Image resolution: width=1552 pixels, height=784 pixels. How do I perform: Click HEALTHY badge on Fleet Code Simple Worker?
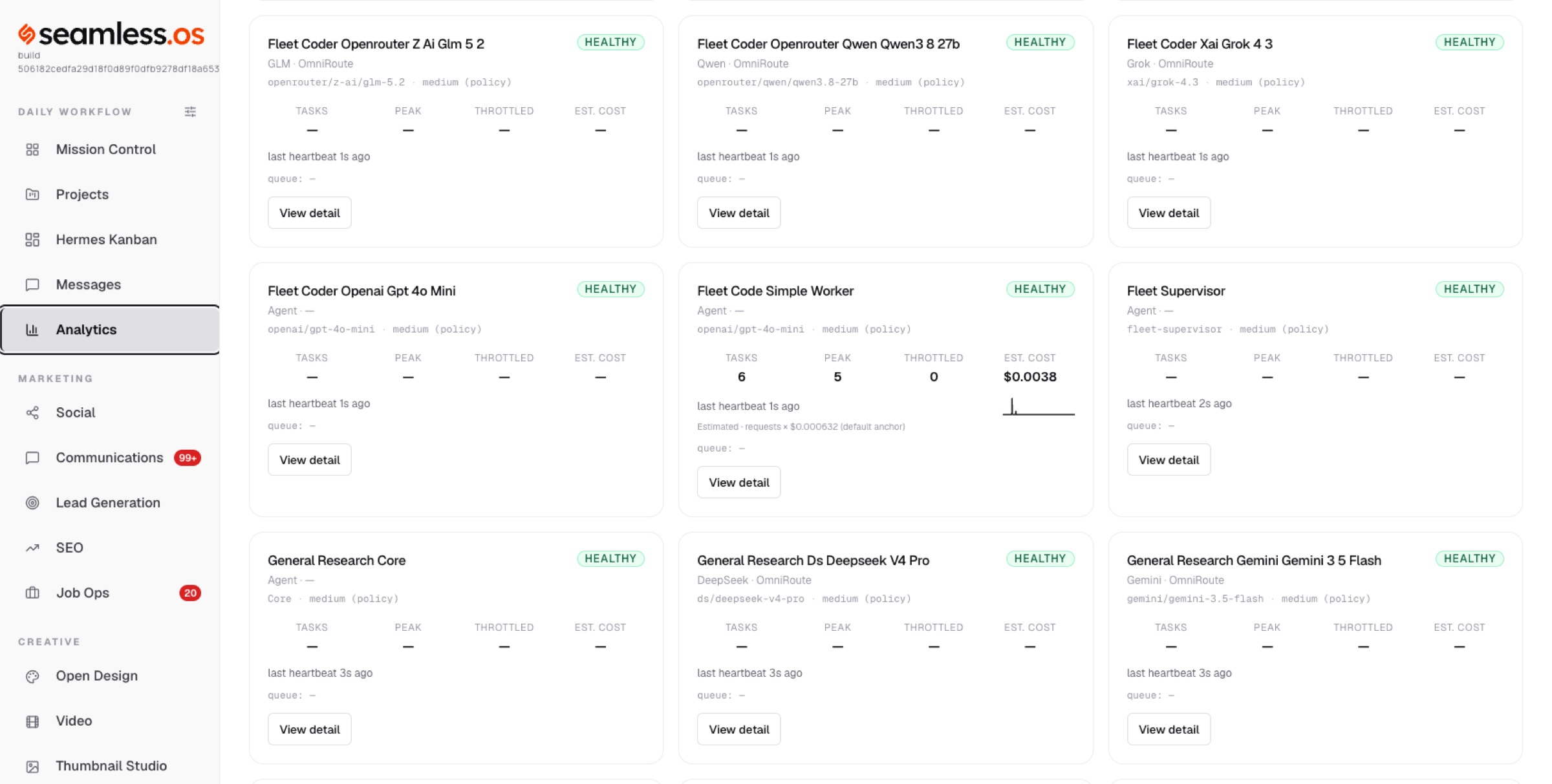(x=1040, y=289)
